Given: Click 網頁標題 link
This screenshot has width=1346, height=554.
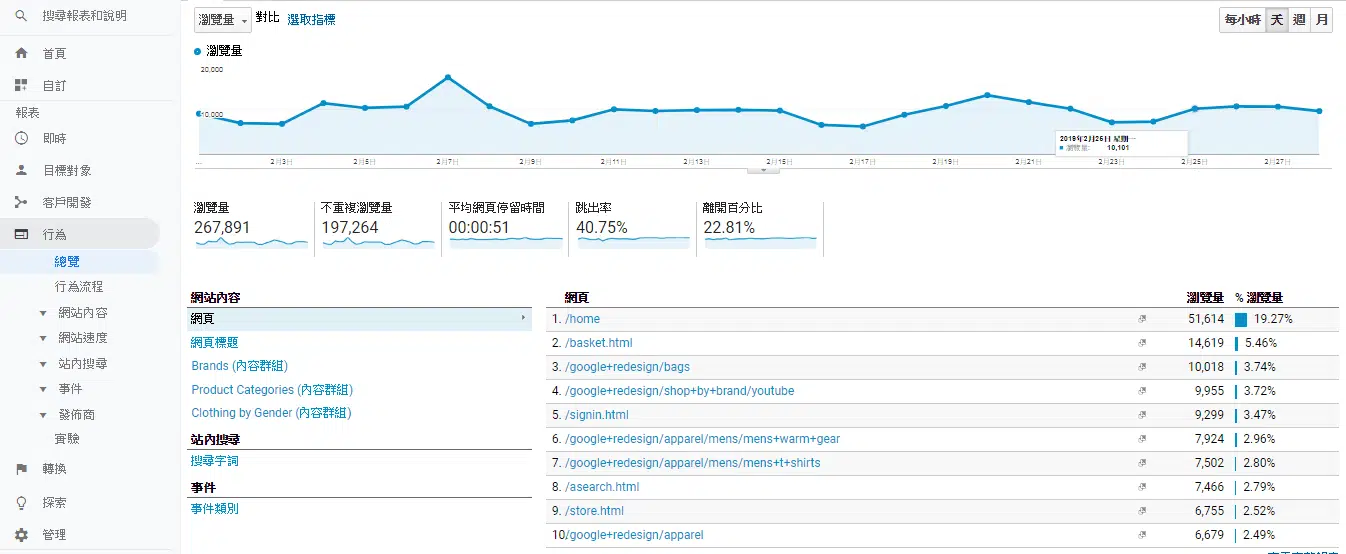Looking at the screenshot, I should coord(215,342).
